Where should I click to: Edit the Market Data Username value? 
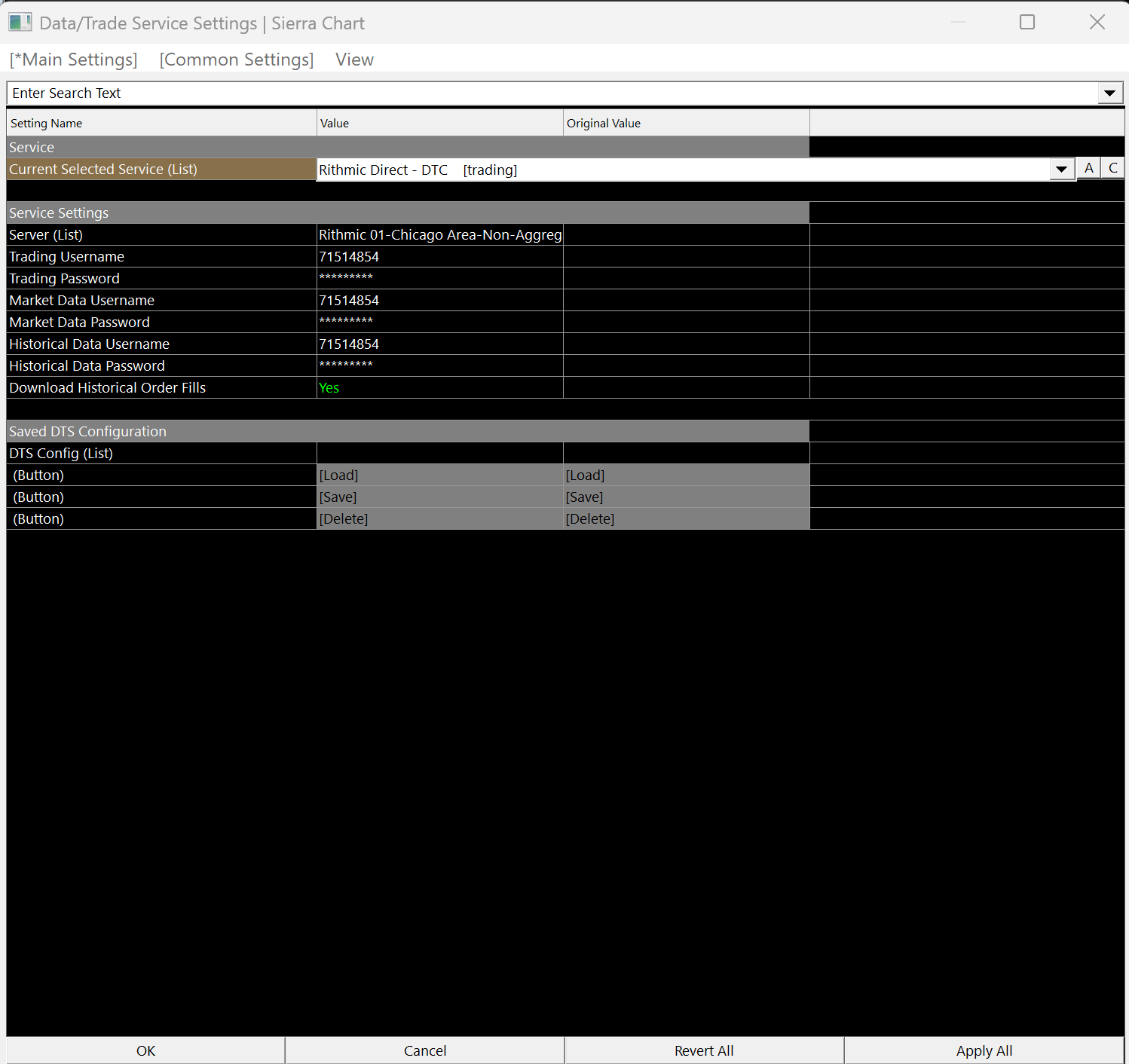tap(440, 301)
